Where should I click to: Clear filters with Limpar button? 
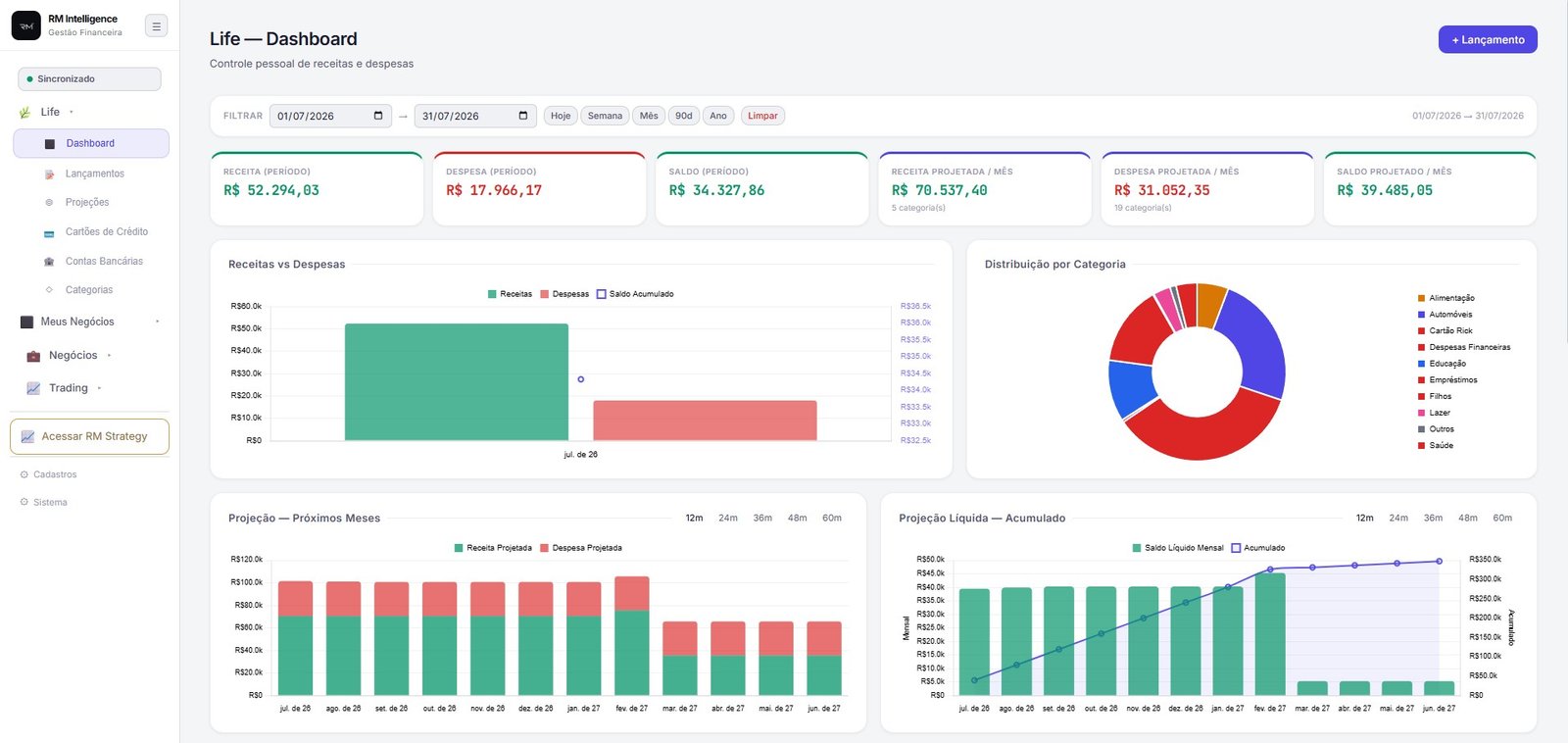[x=762, y=116]
